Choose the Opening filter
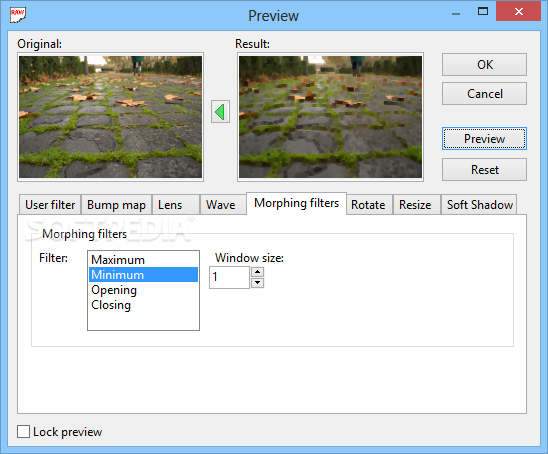The image size is (548, 454). click(143, 290)
